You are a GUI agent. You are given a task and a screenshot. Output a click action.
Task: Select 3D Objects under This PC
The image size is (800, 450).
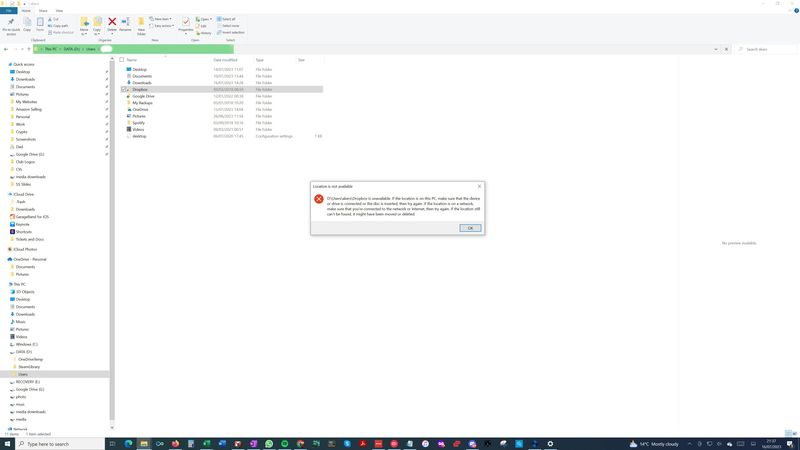tap(25, 292)
